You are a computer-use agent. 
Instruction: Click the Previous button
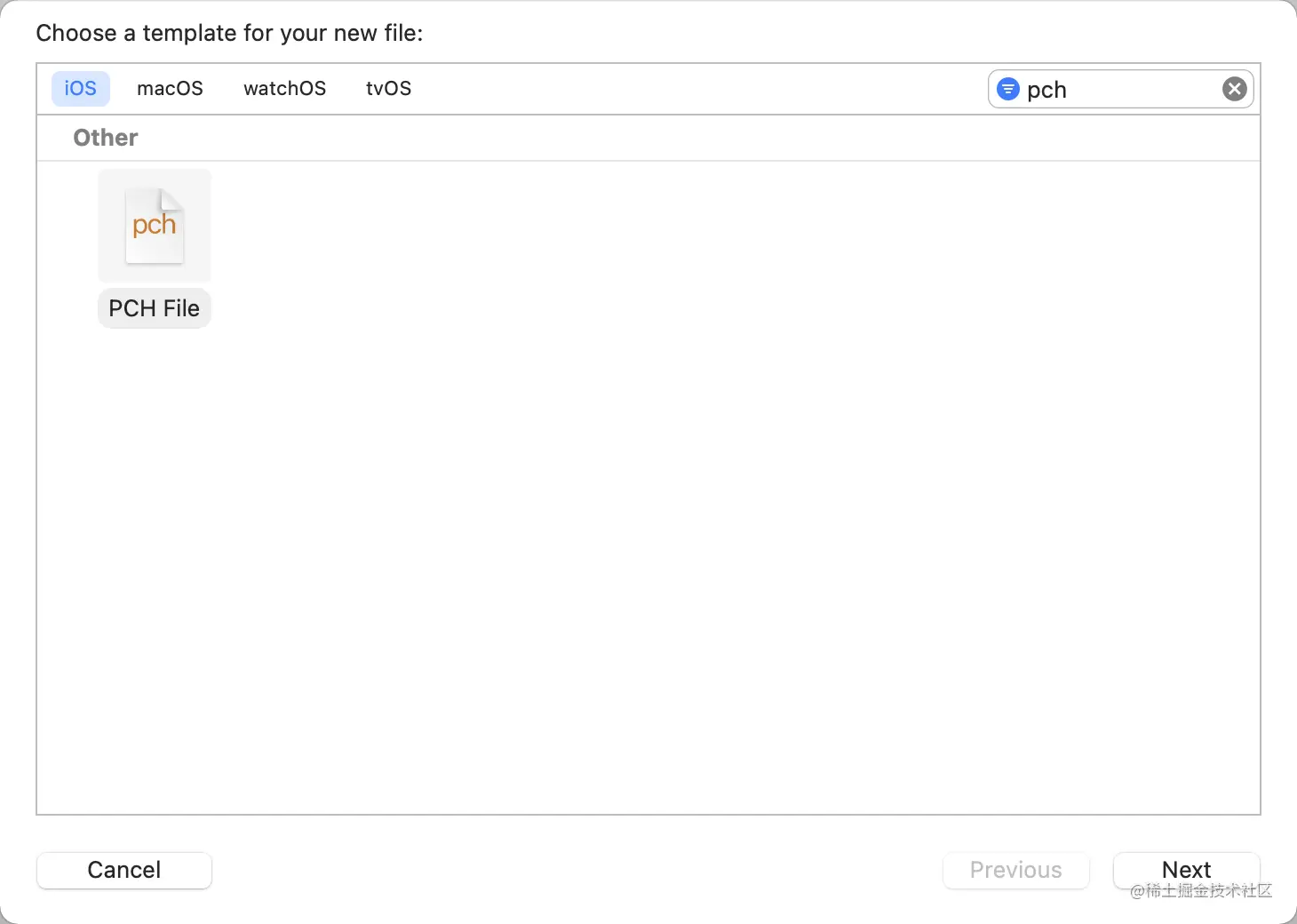pos(1015,870)
